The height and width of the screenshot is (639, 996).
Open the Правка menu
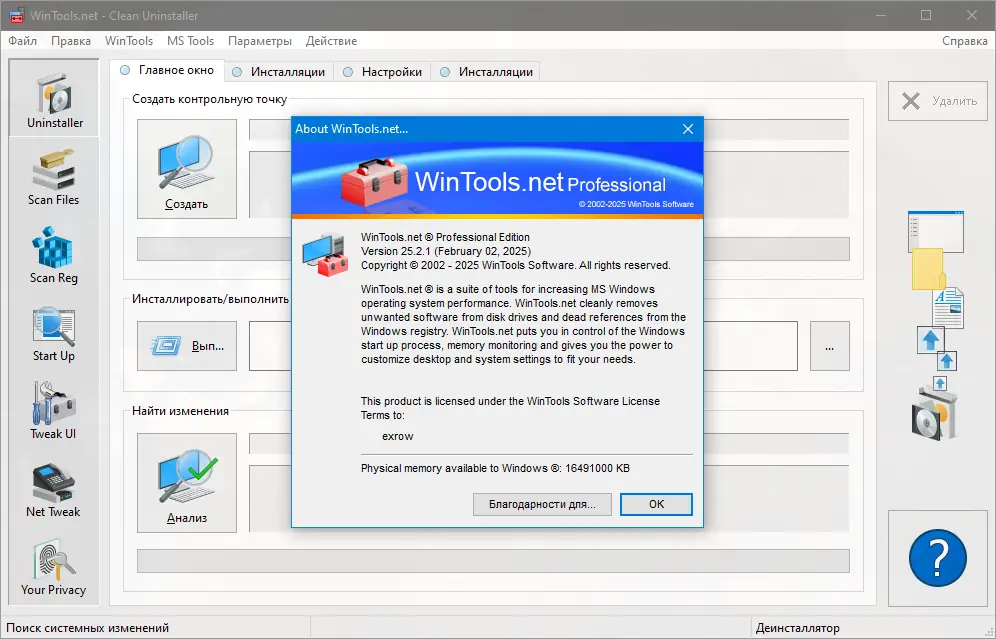point(71,41)
